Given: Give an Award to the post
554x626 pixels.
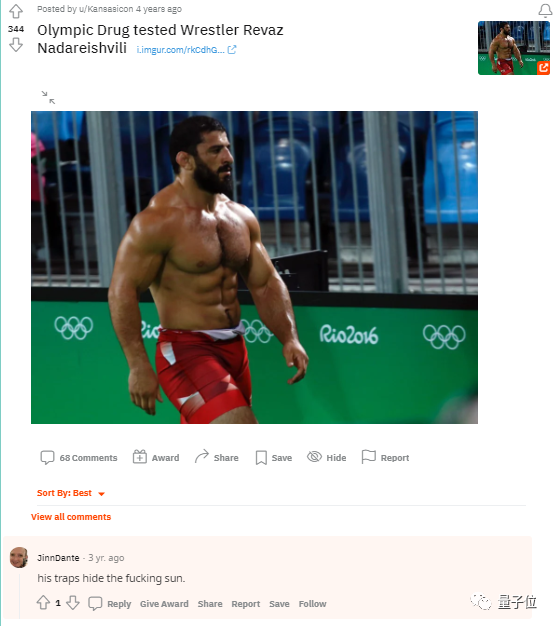Looking at the screenshot, I should click(x=156, y=458).
